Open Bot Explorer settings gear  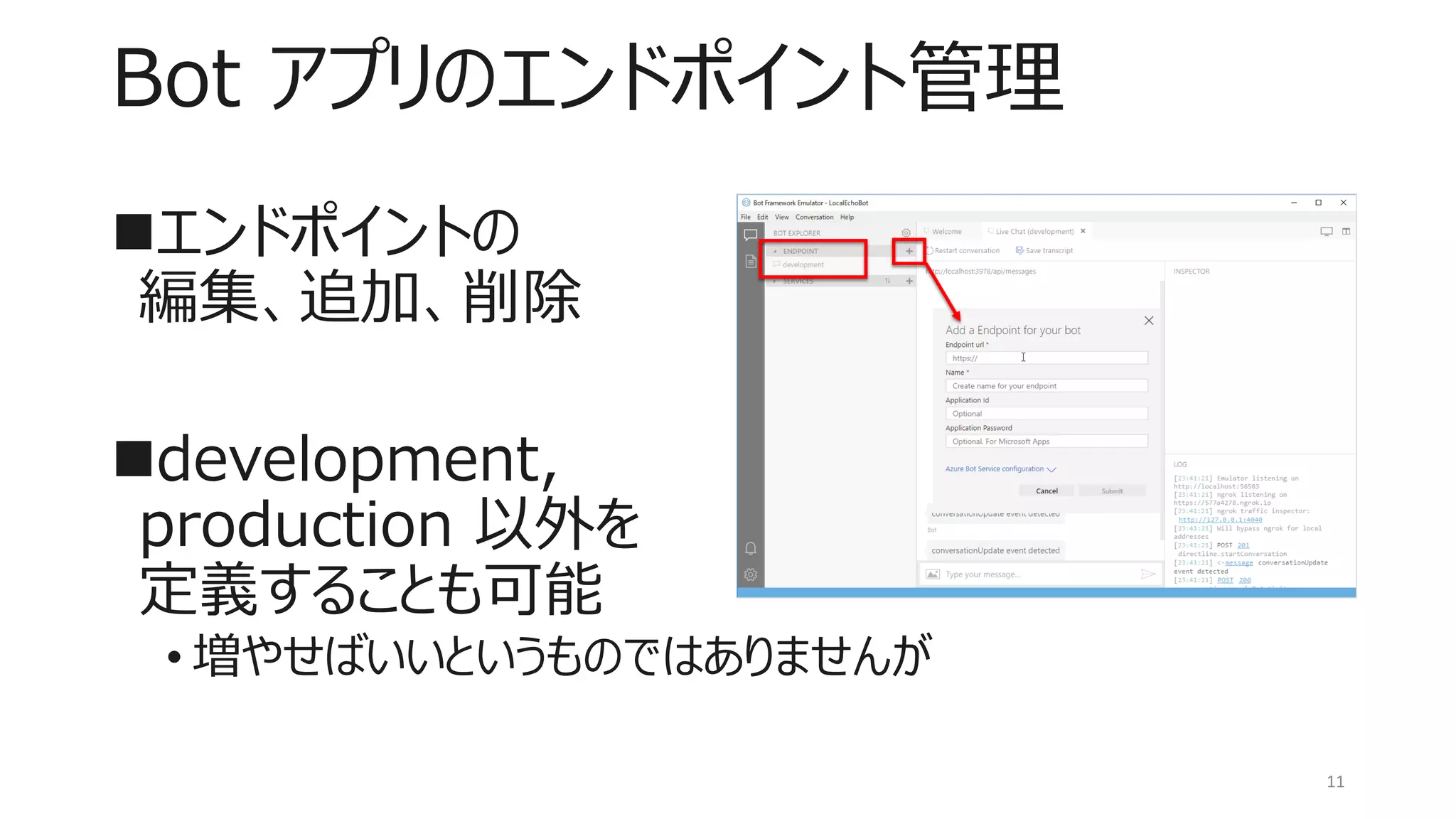click(x=906, y=232)
